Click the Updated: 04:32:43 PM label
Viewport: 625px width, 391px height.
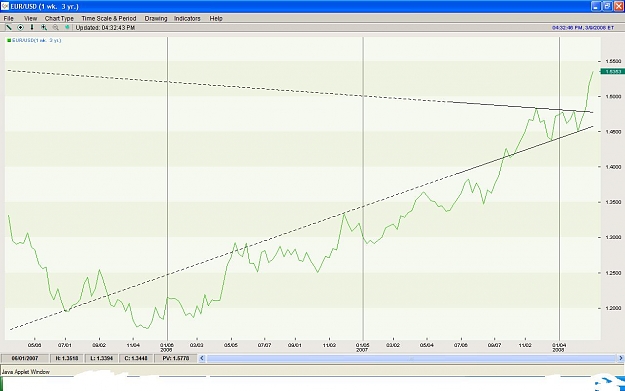click(105, 28)
